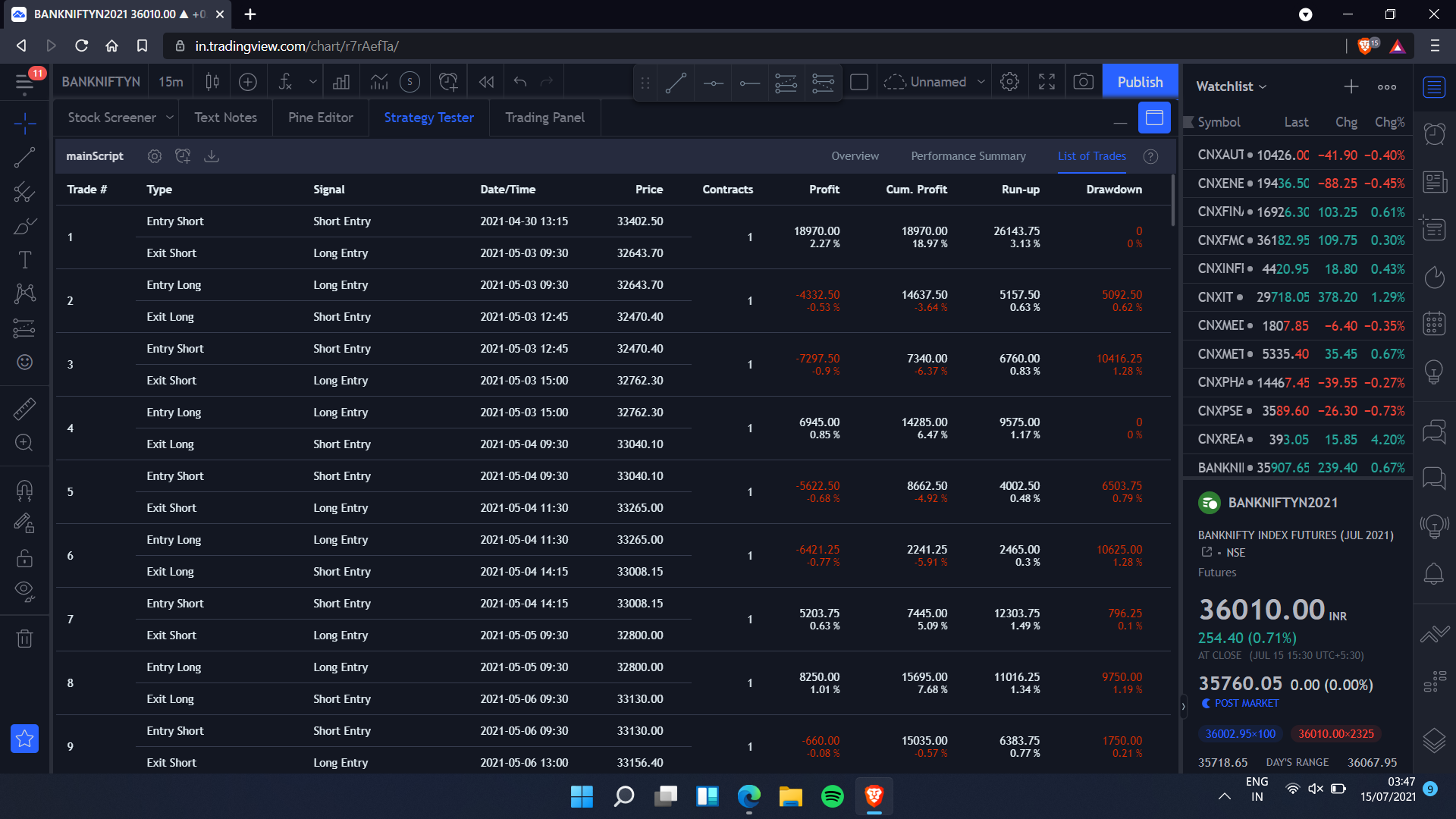Change the 15m timeframe interval
Image resolution: width=1456 pixels, height=819 pixels.
(171, 82)
